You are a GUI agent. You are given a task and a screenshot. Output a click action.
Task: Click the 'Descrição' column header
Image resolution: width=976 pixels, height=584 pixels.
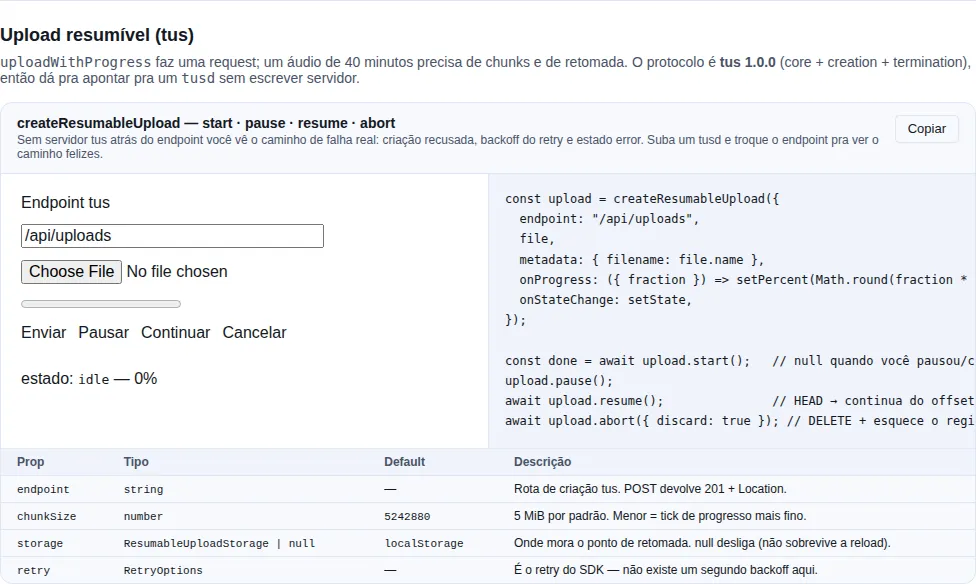click(x=542, y=462)
